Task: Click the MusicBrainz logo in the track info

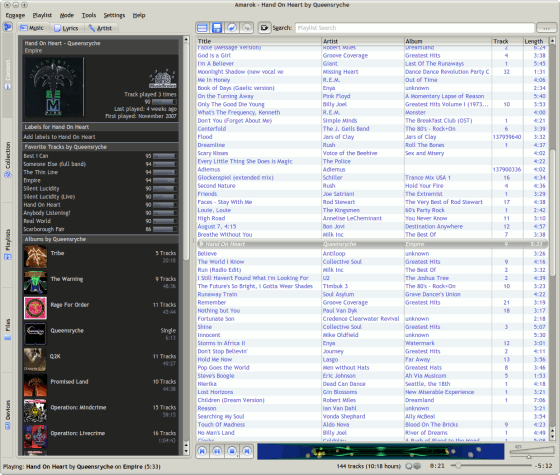Action: click(x=163, y=79)
